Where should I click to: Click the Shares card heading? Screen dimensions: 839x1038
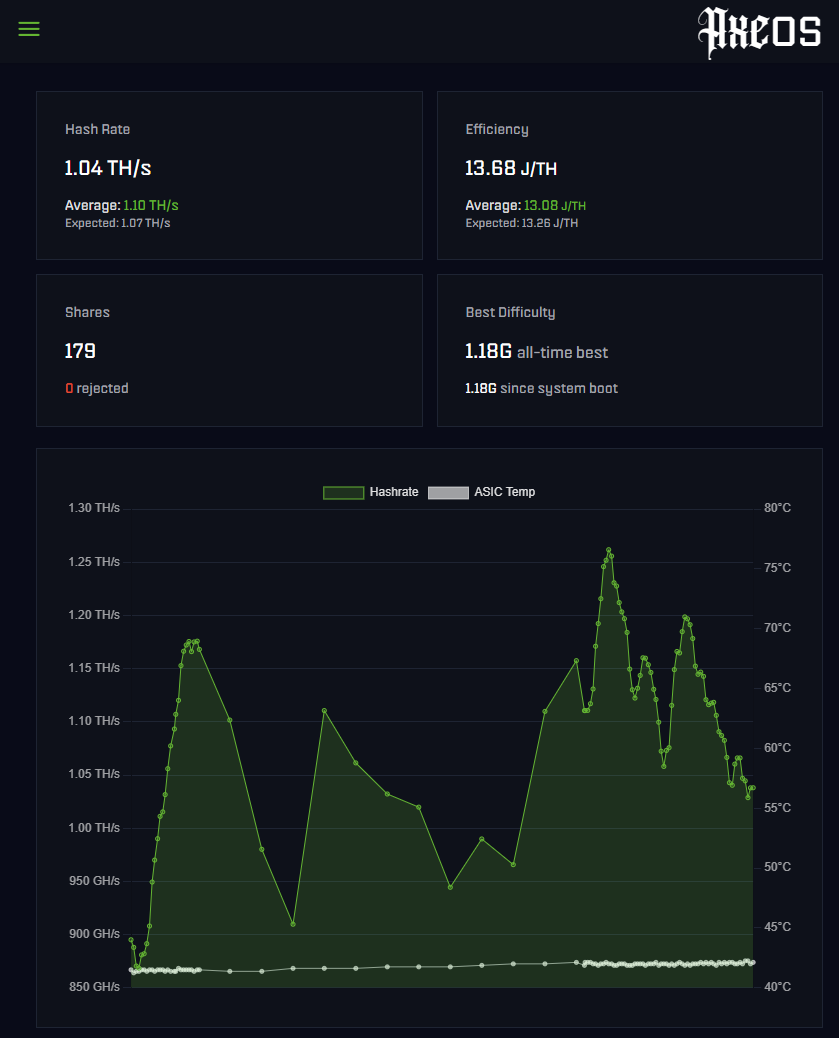point(87,312)
